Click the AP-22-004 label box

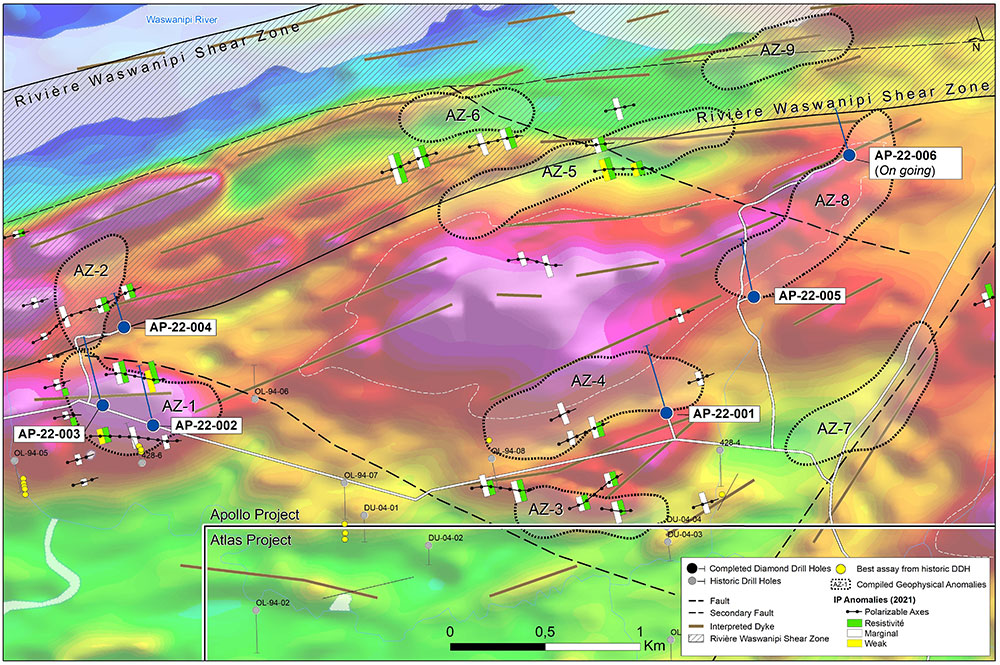[180, 328]
